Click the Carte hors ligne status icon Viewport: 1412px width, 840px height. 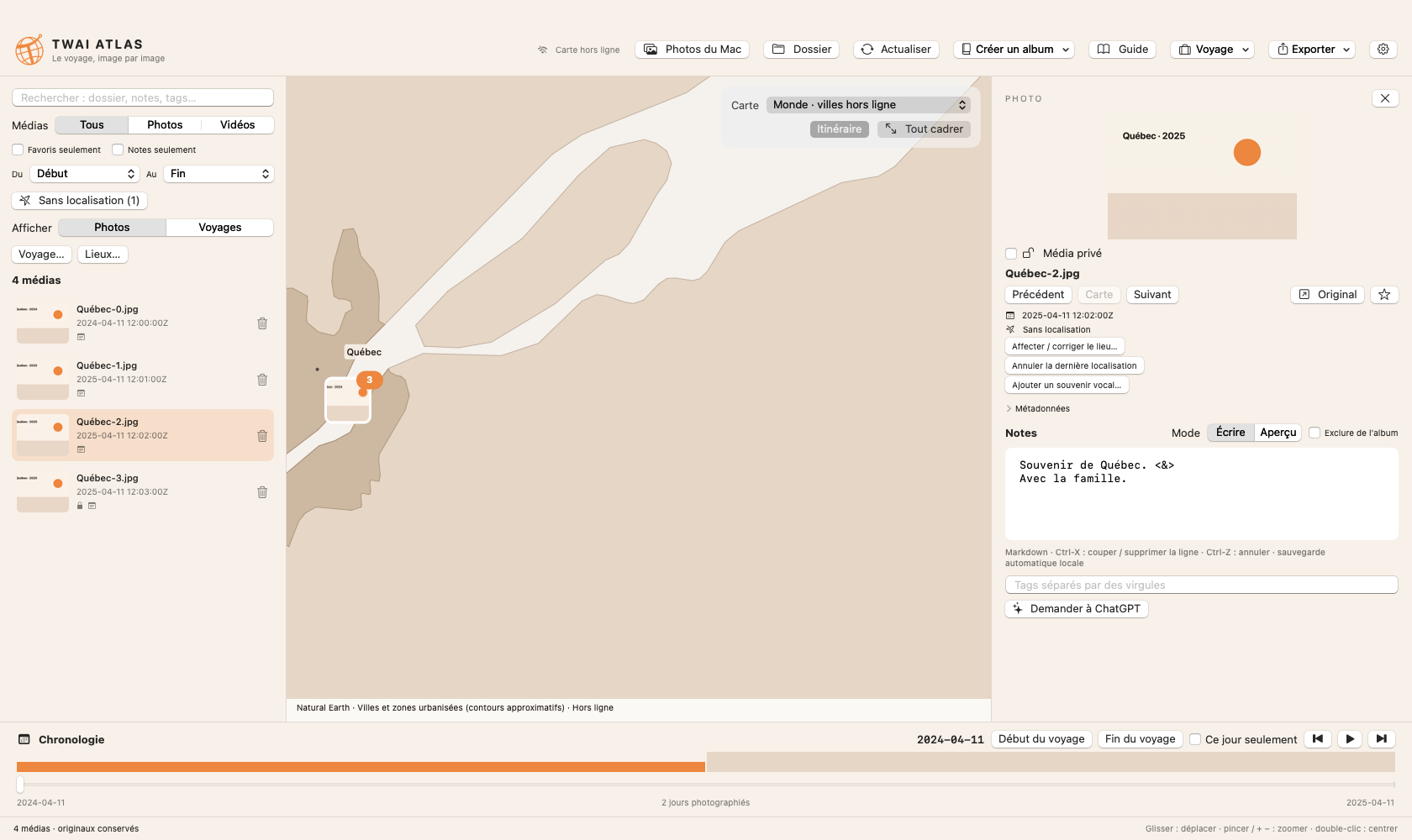click(543, 50)
